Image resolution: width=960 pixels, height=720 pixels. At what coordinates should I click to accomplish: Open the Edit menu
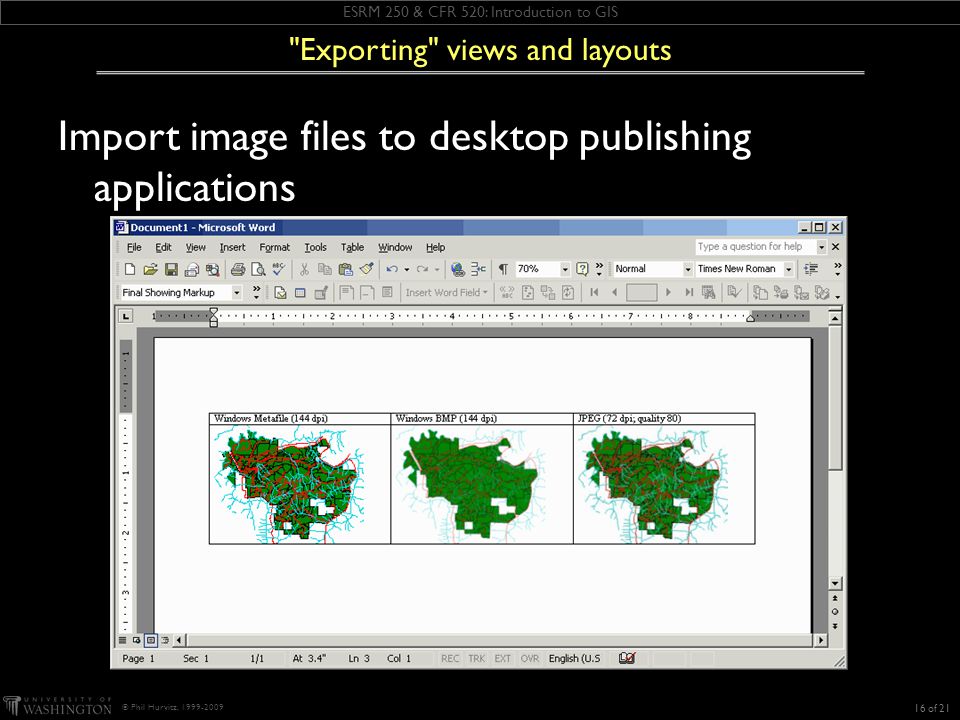pyautogui.click(x=163, y=247)
